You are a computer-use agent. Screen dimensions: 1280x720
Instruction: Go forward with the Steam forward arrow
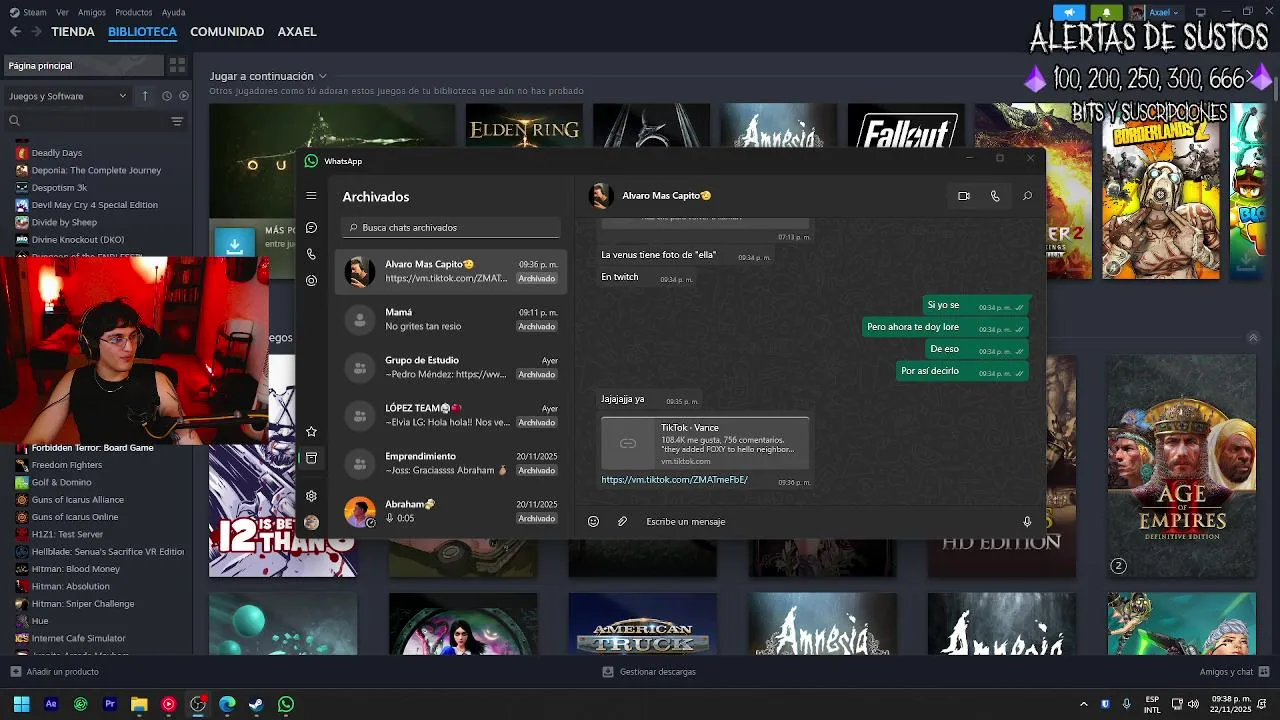click(37, 31)
